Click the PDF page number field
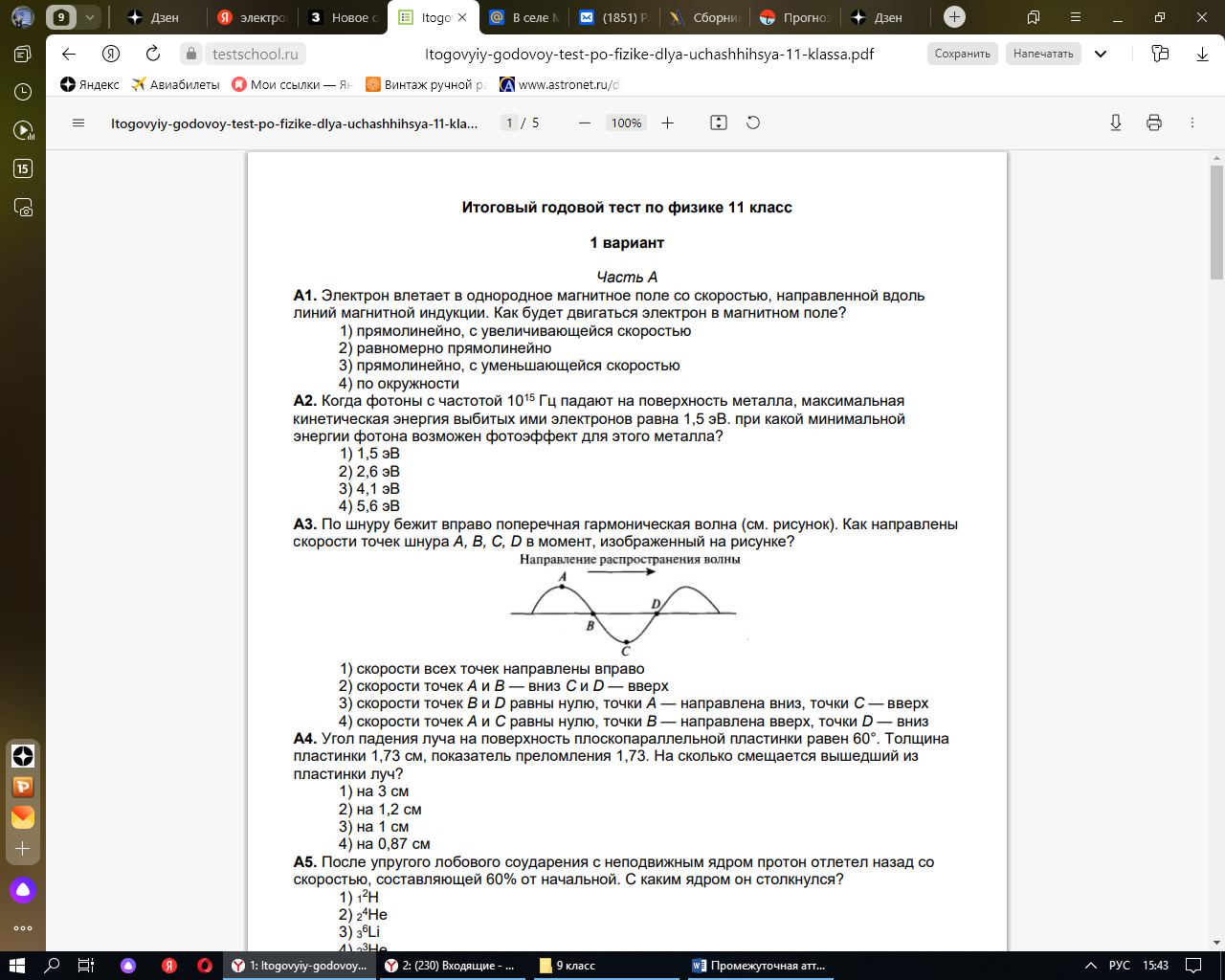Screen dimensions: 1225x980 coord(509,122)
